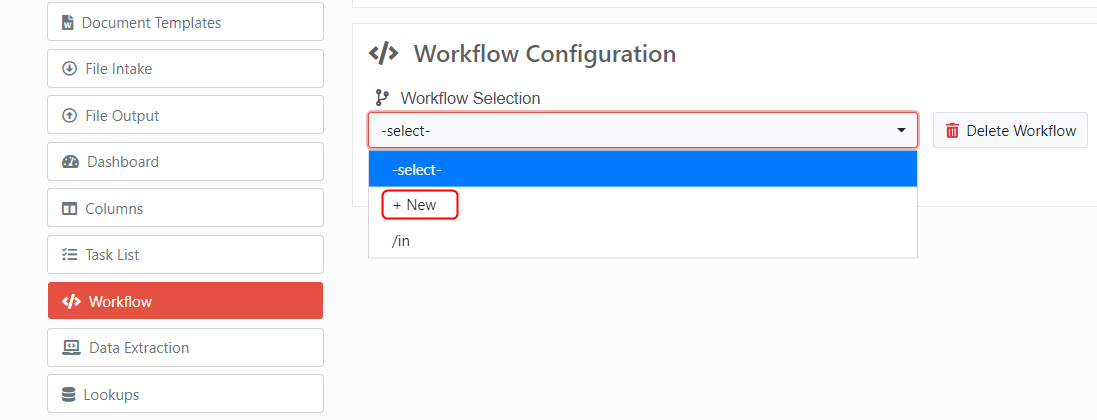Click the Columns layout icon
Image resolution: width=1097 pixels, height=420 pixels.
pos(69,209)
